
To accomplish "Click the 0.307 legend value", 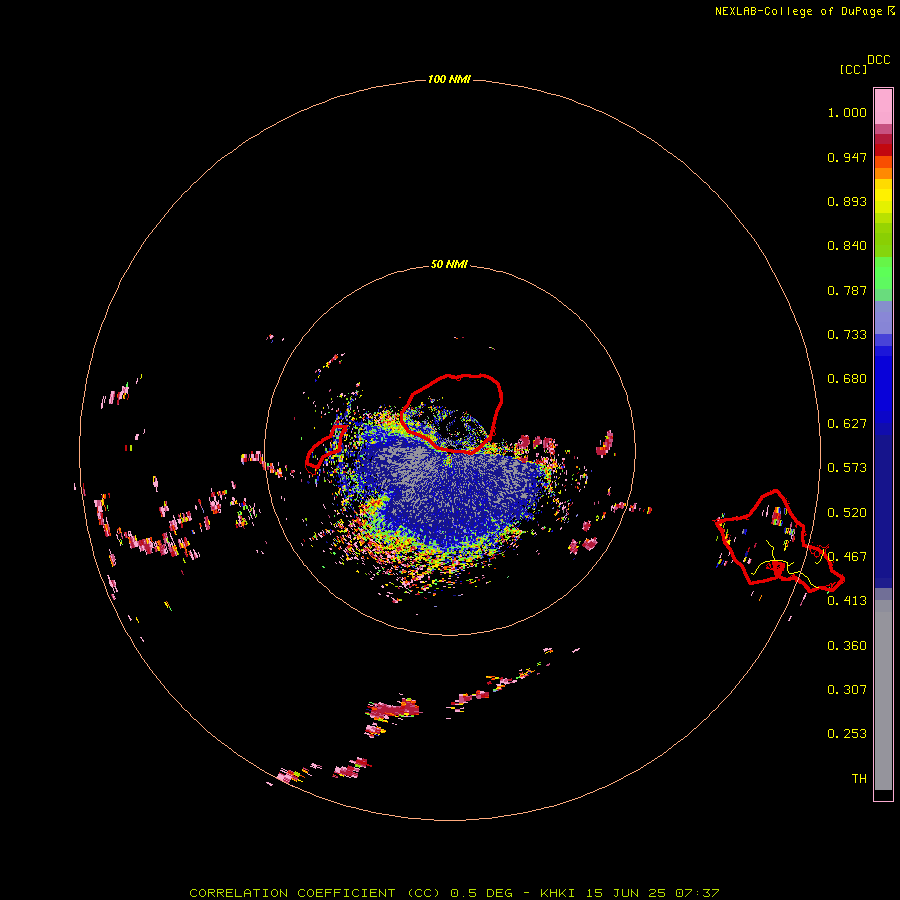I will click(x=847, y=690).
